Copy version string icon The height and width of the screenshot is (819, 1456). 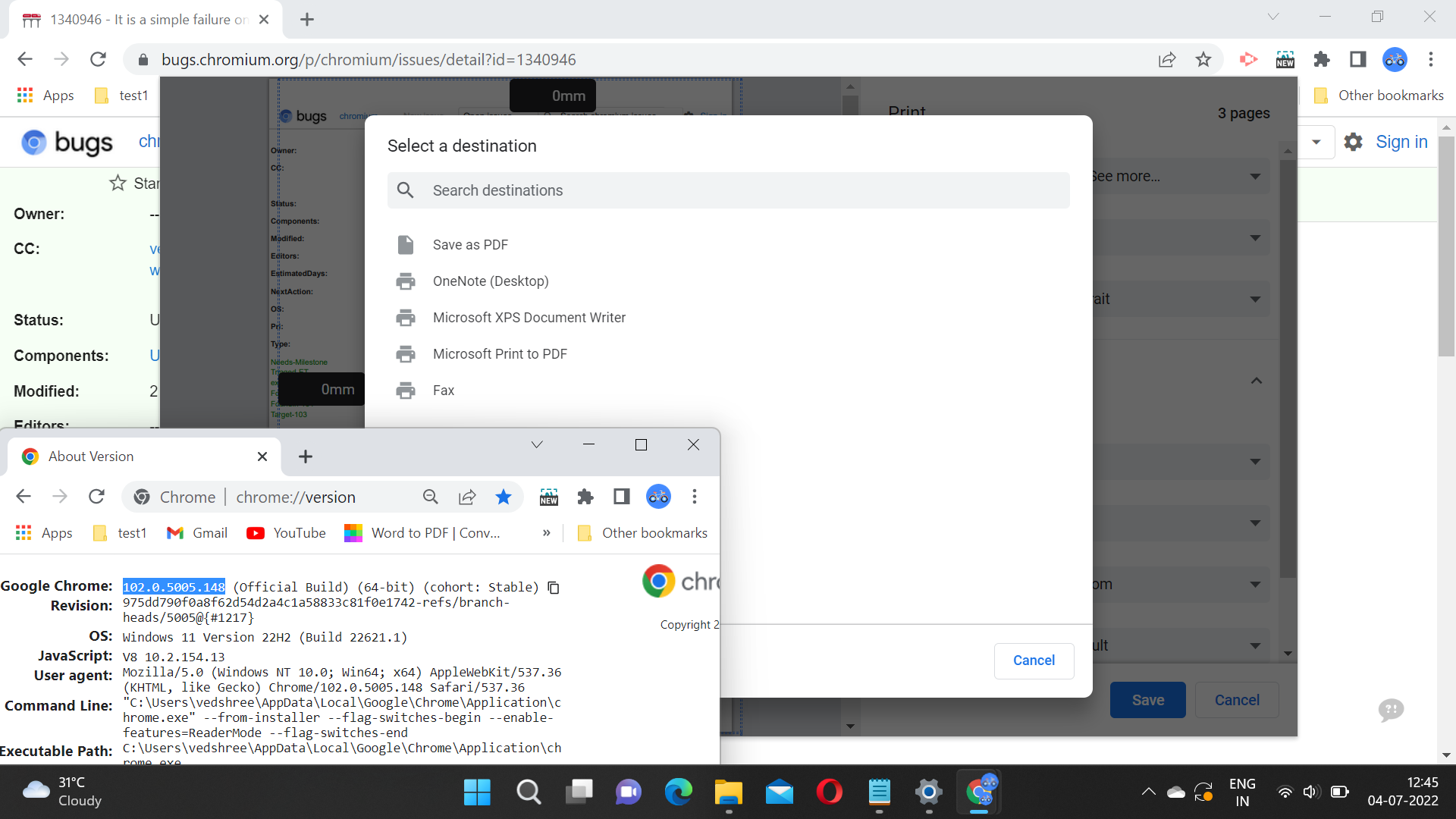click(x=554, y=588)
